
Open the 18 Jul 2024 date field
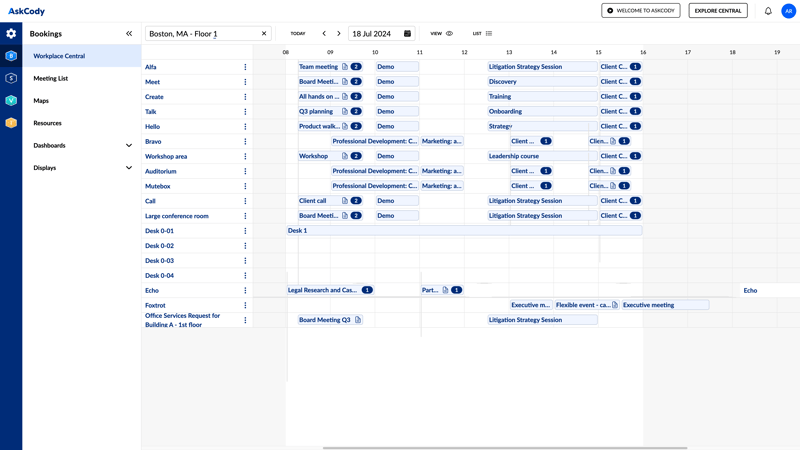[x=381, y=34]
